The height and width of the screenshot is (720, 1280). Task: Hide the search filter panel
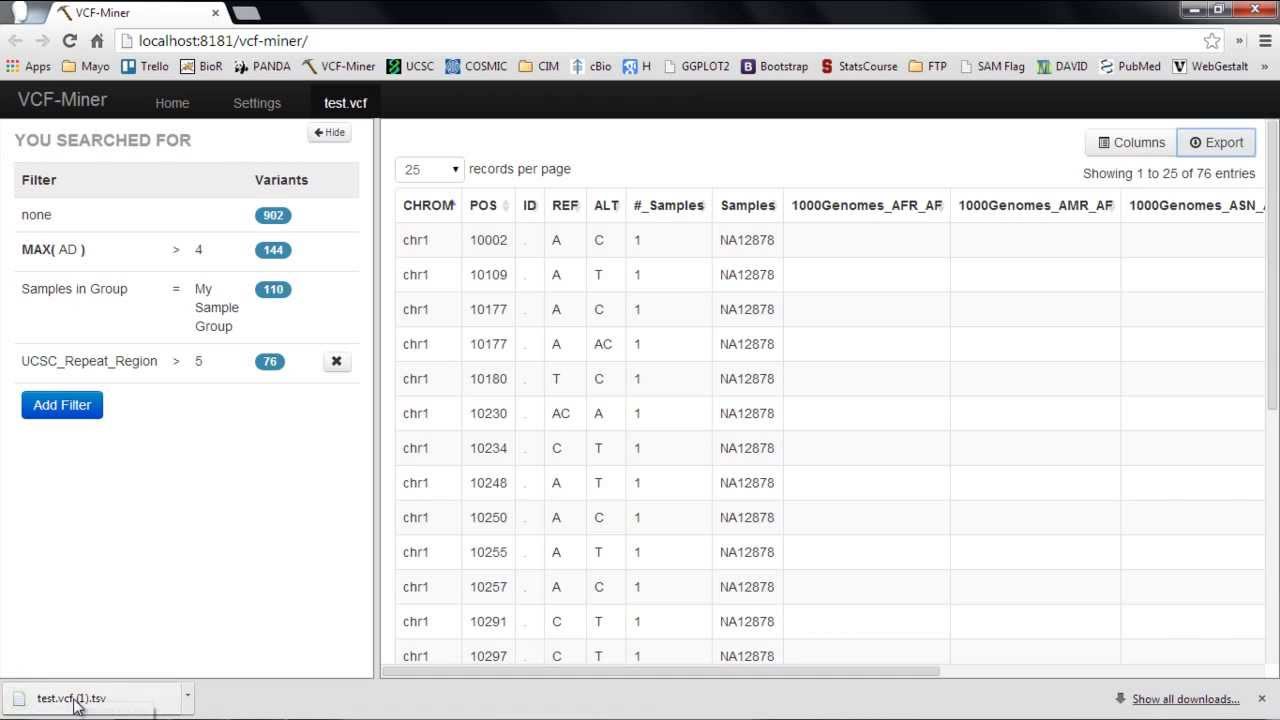[329, 132]
